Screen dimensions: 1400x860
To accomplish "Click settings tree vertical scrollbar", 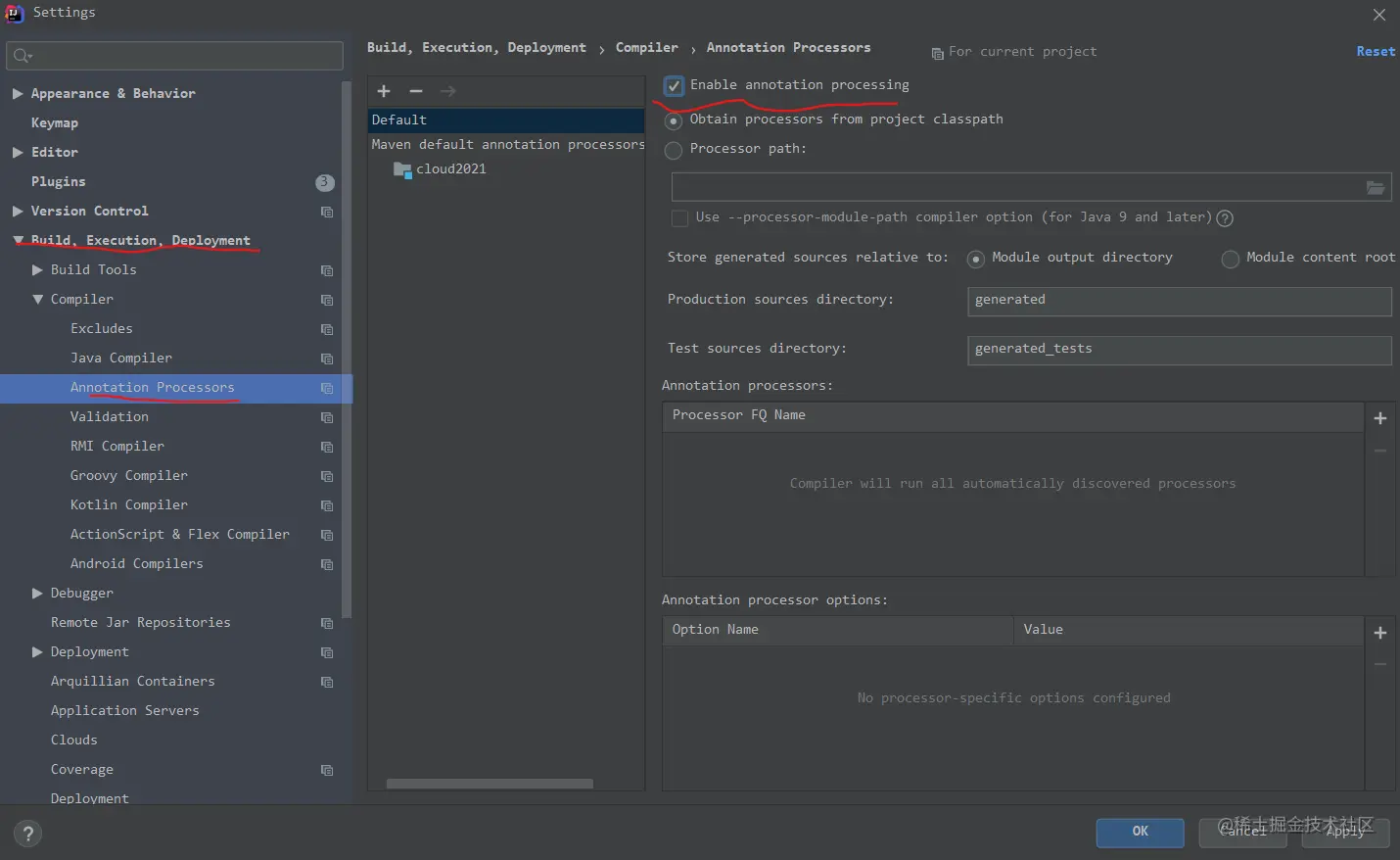I will (346, 348).
